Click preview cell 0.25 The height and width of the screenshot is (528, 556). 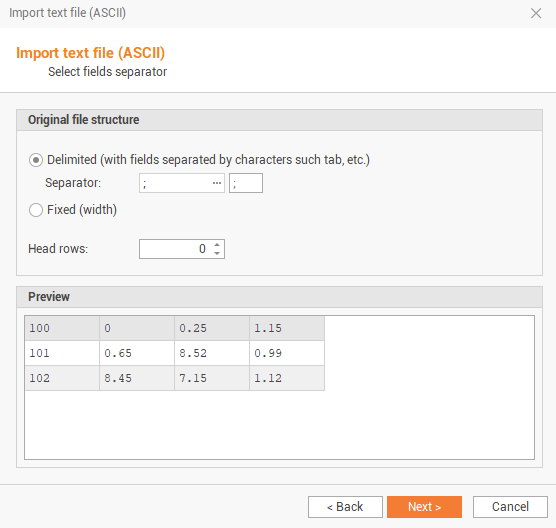(212, 328)
